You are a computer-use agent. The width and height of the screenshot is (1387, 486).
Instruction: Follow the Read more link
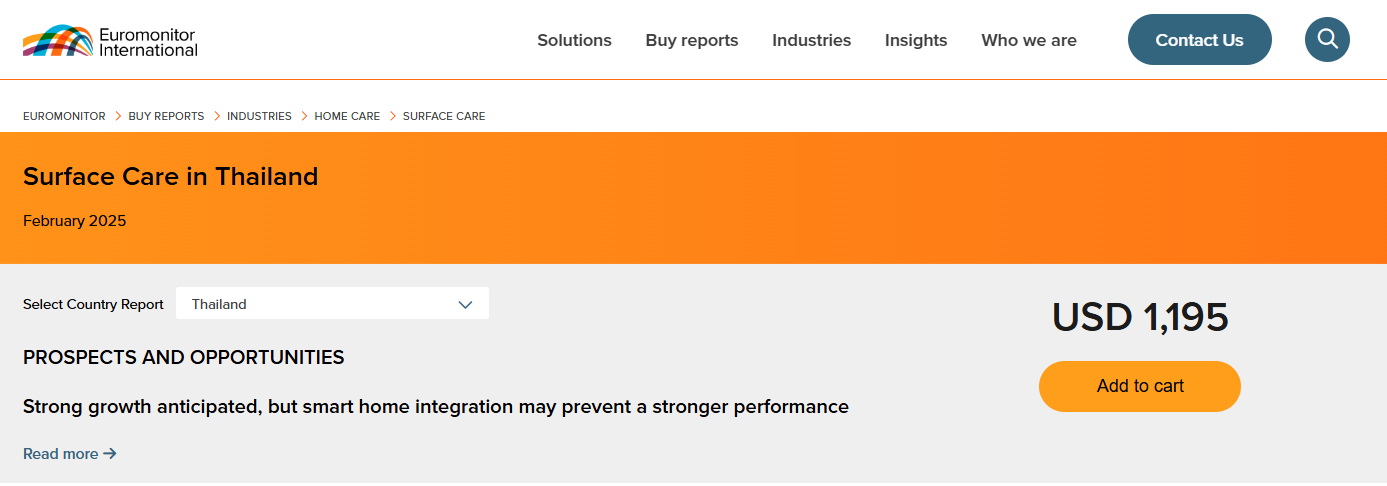click(60, 454)
